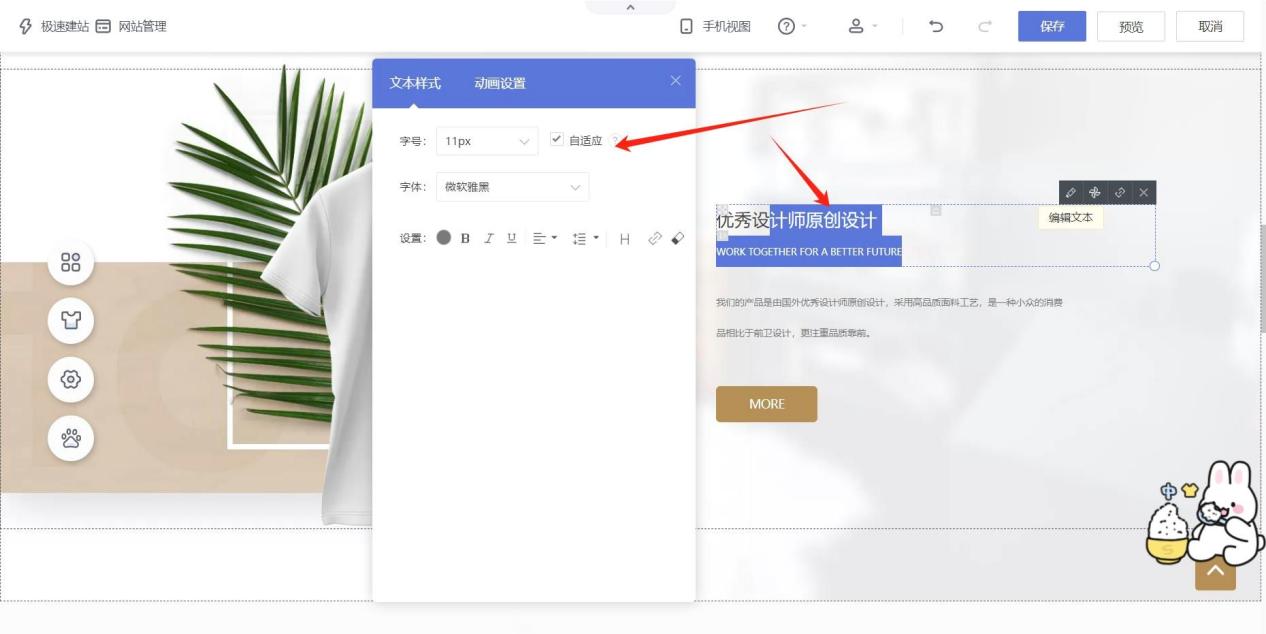Click the H heading icon in text settings
Screen dimensions: 1266x634
(626, 239)
